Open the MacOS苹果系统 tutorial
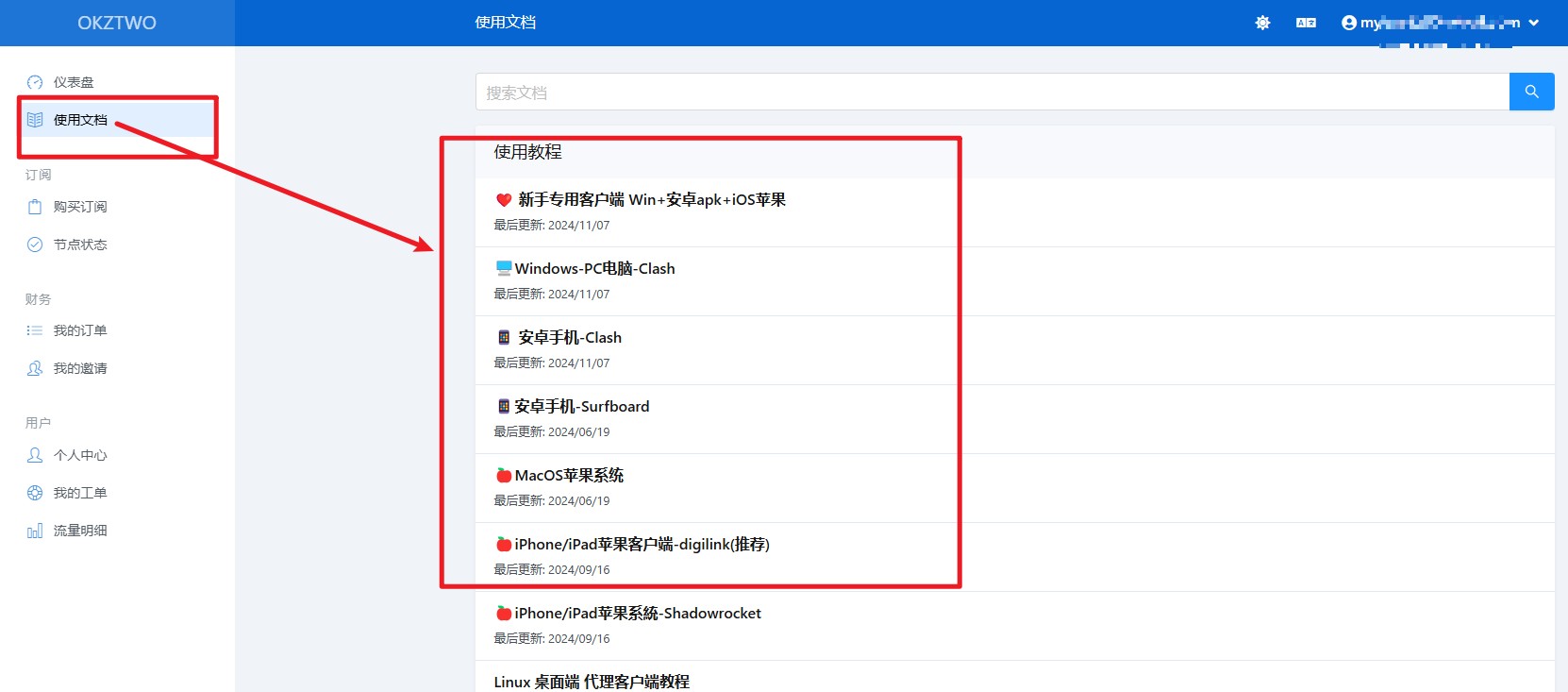The width and height of the screenshot is (1568, 692). (569, 476)
